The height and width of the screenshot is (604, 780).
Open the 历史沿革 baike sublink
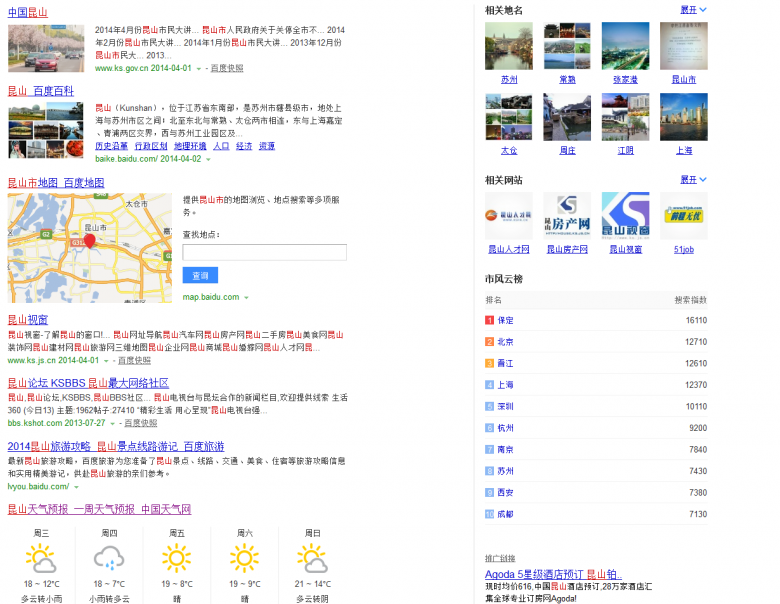point(111,146)
